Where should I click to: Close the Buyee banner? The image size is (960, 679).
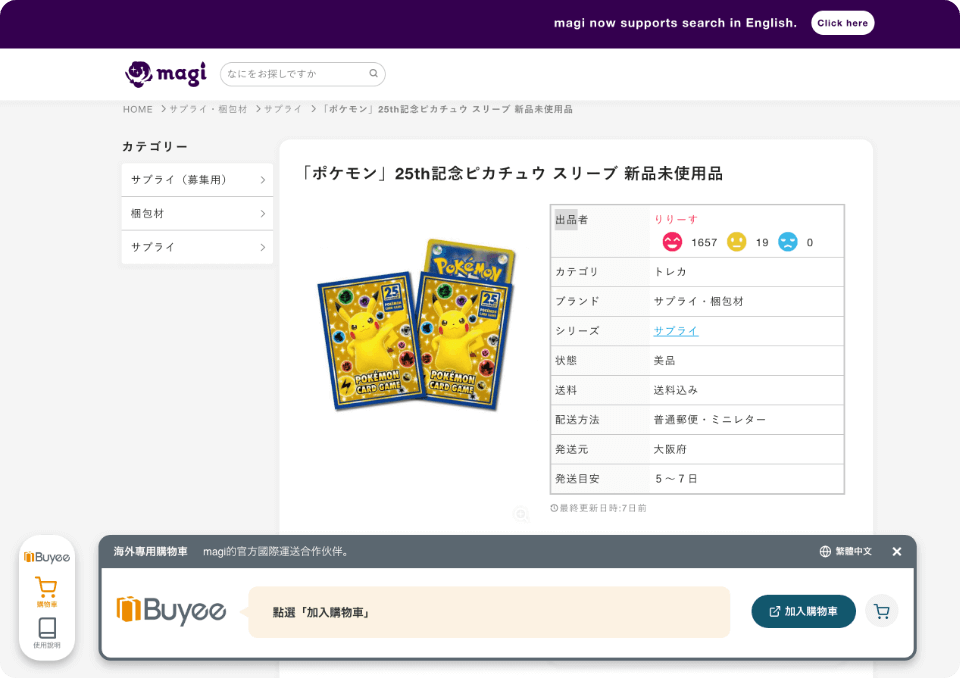[897, 552]
